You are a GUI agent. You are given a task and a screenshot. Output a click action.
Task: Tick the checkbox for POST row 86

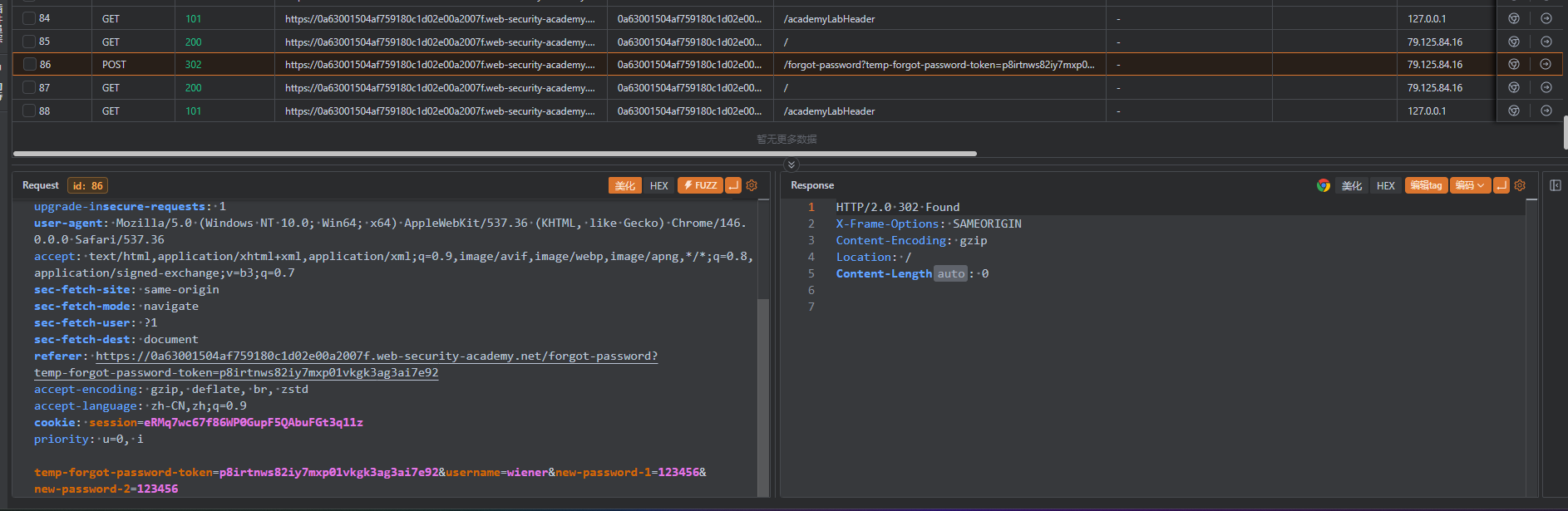pos(30,64)
